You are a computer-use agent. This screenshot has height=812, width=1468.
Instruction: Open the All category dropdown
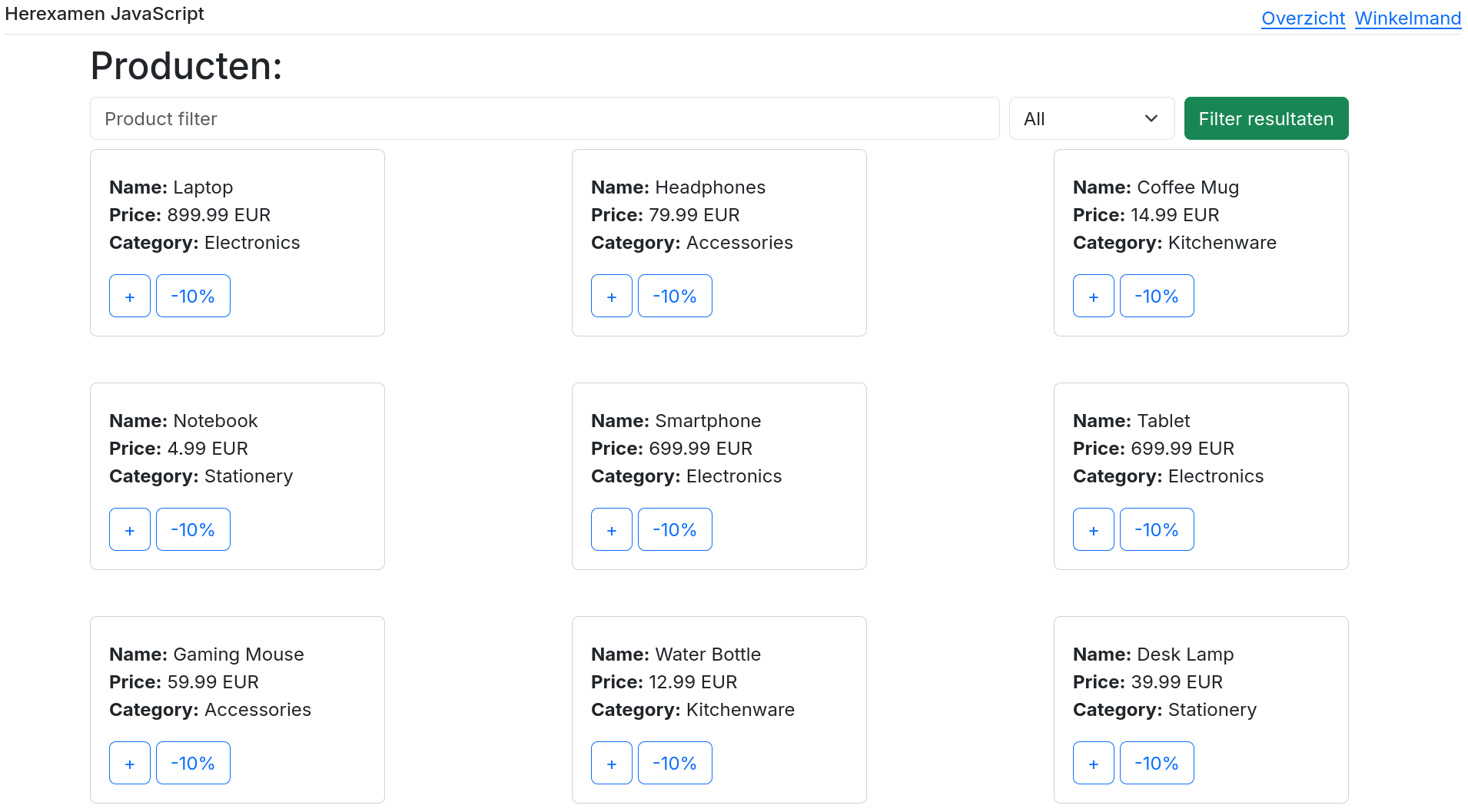tap(1091, 119)
